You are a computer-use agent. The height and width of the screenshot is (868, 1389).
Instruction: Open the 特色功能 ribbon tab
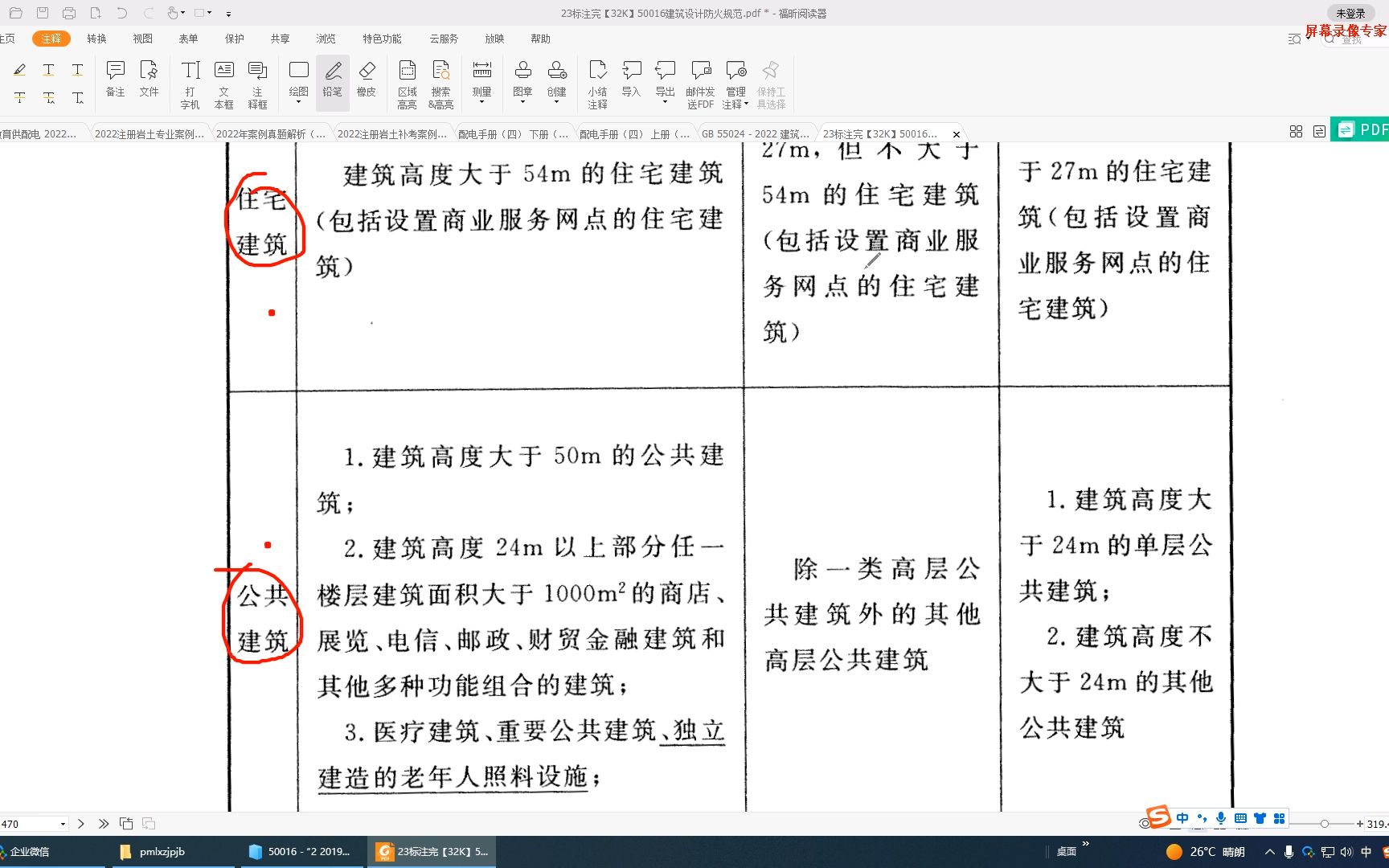tap(382, 39)
